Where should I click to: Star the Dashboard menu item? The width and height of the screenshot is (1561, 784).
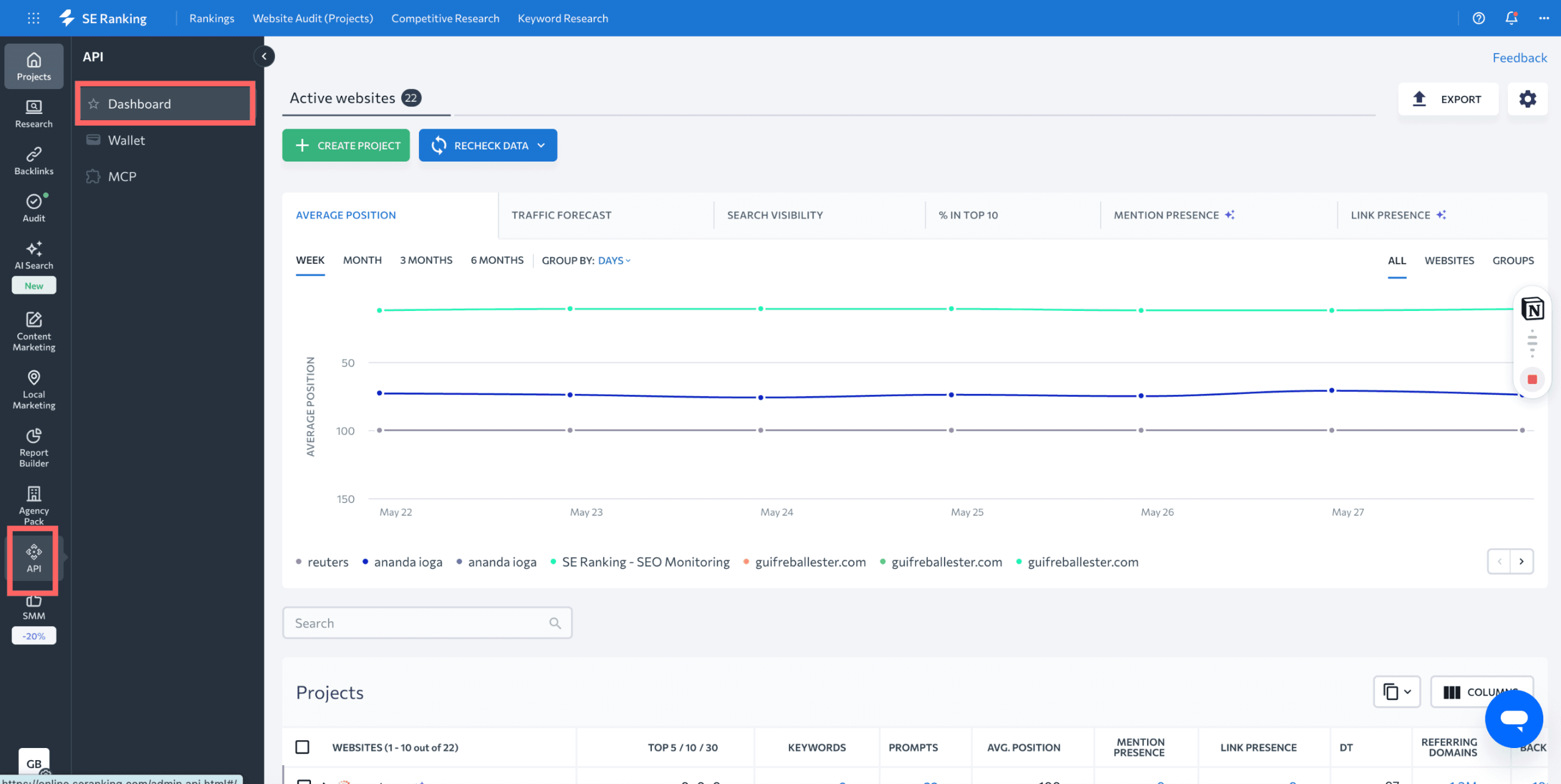[x=93, y=104]
